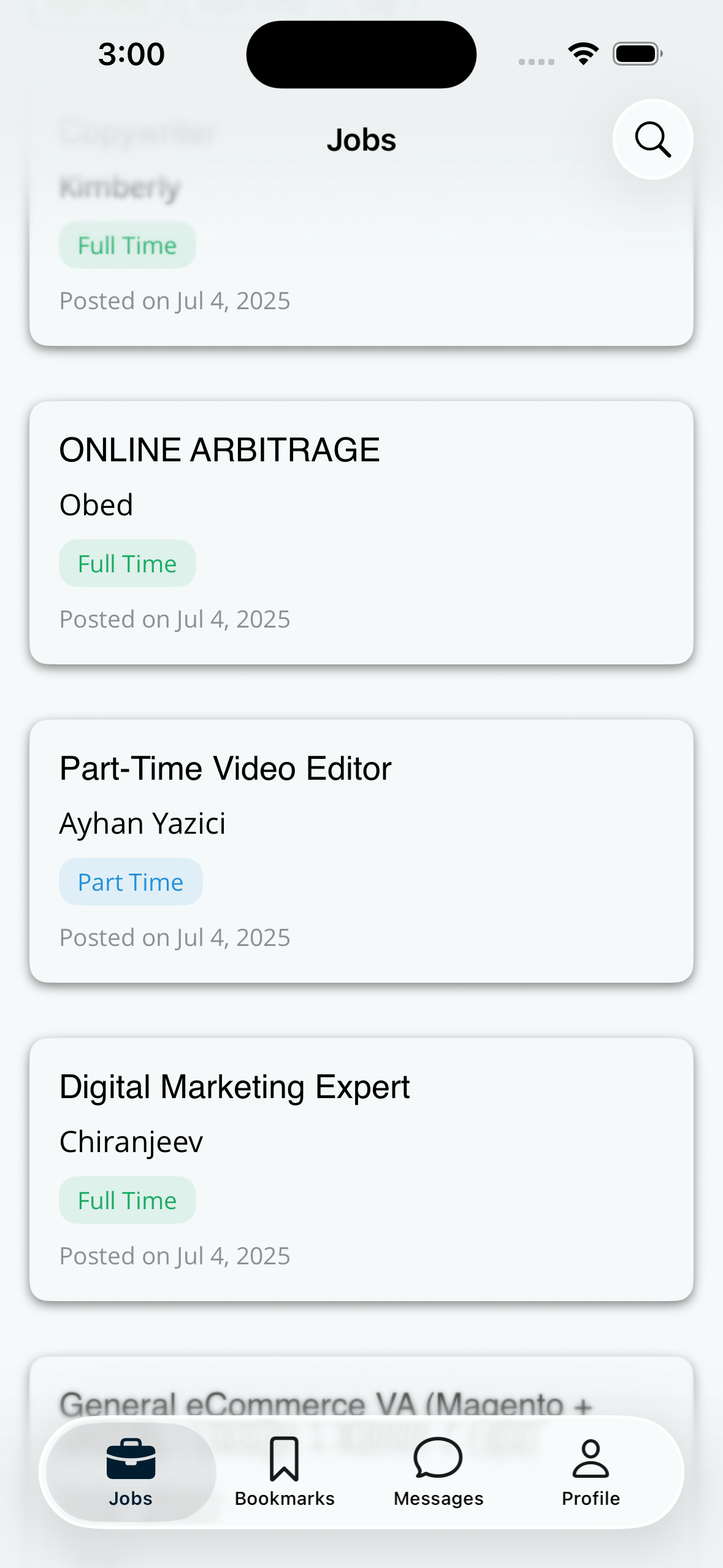Open the Messages speech bubble icon
This screenshot has height=1568, width=723.
(438, 1458)
